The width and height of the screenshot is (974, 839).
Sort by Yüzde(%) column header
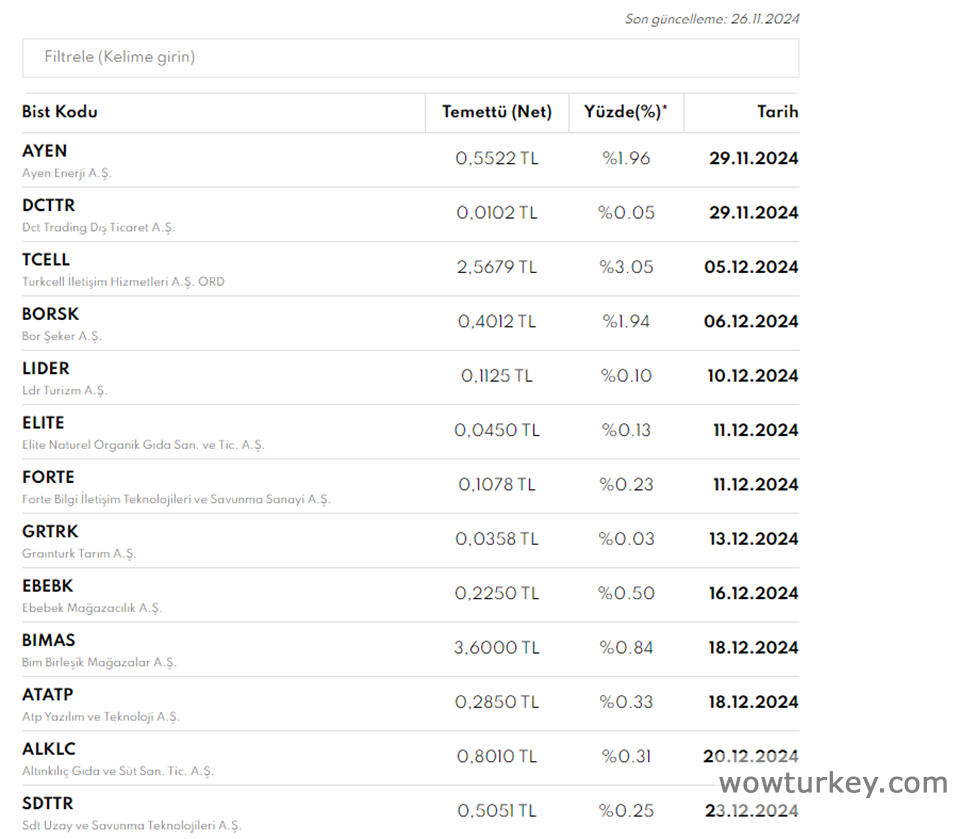625,112
